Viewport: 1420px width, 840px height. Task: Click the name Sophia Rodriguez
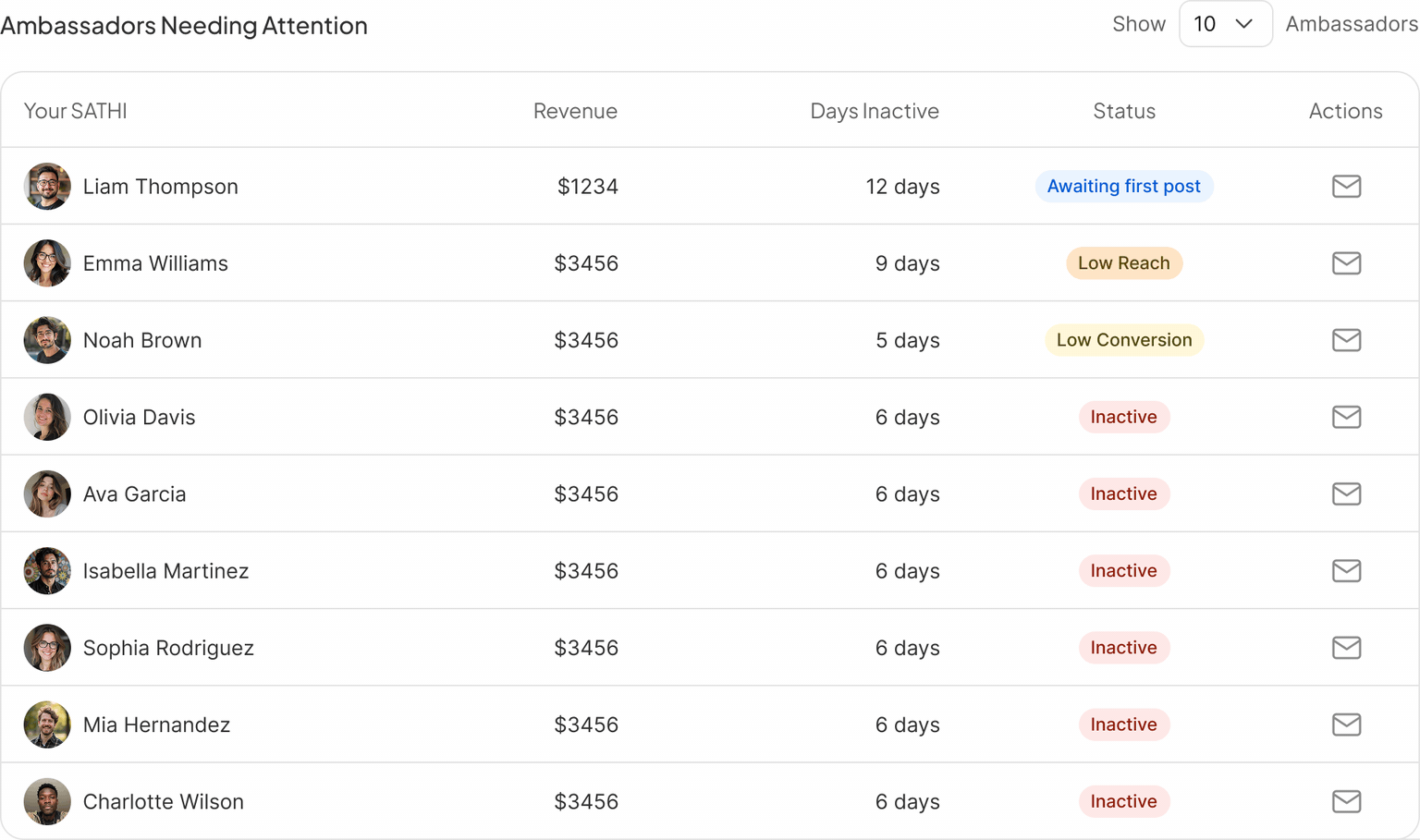click(x=168, y=648)
